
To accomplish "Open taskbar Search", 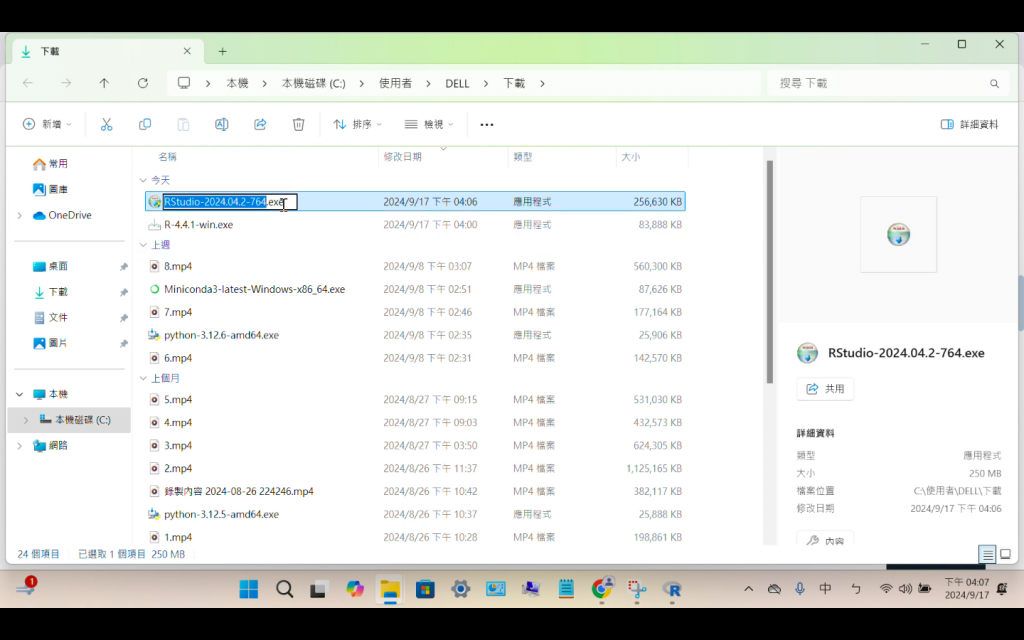I will coord(284,589).
